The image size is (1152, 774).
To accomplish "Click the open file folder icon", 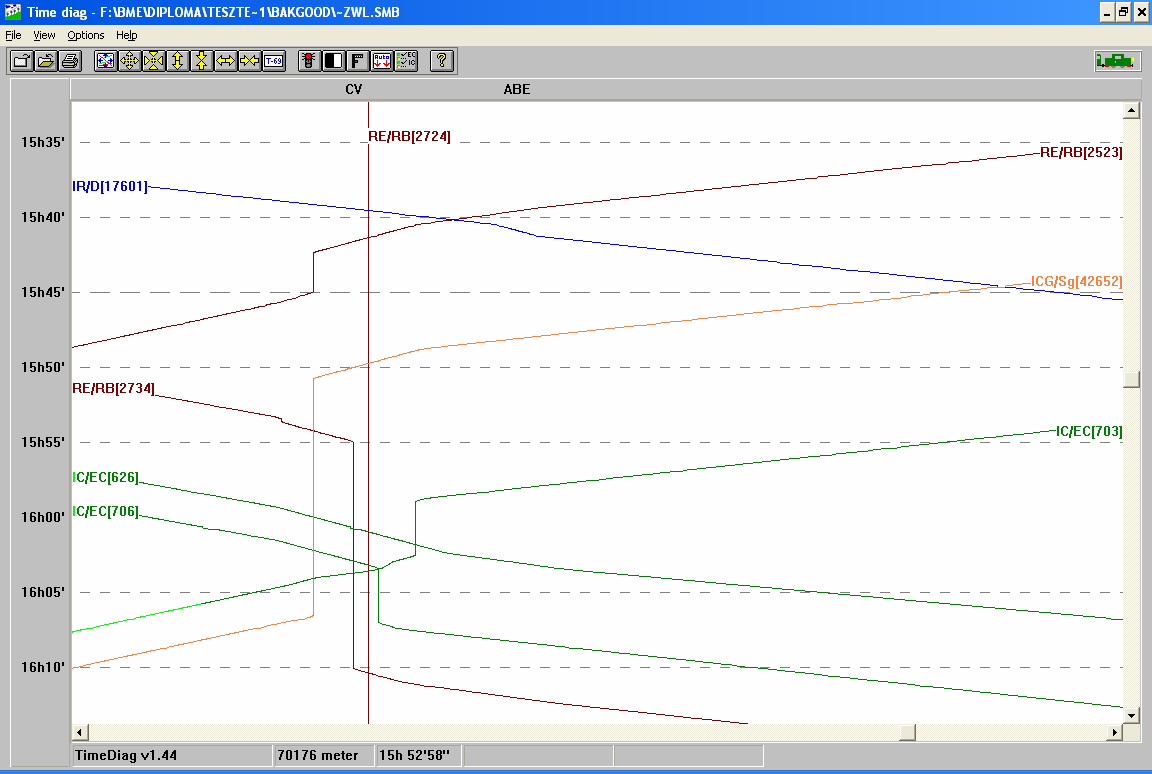I will 21,61.
